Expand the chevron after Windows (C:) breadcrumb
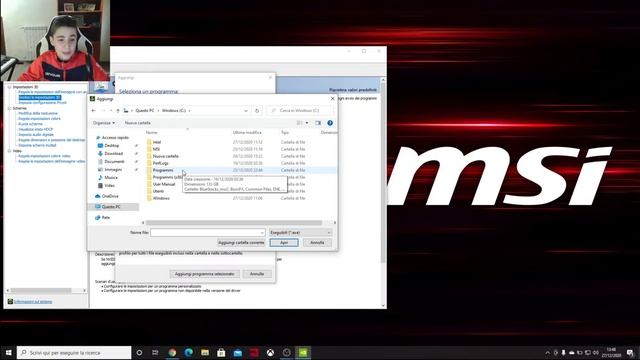Viewport: 640px width, 360px height. click(189, 111)
